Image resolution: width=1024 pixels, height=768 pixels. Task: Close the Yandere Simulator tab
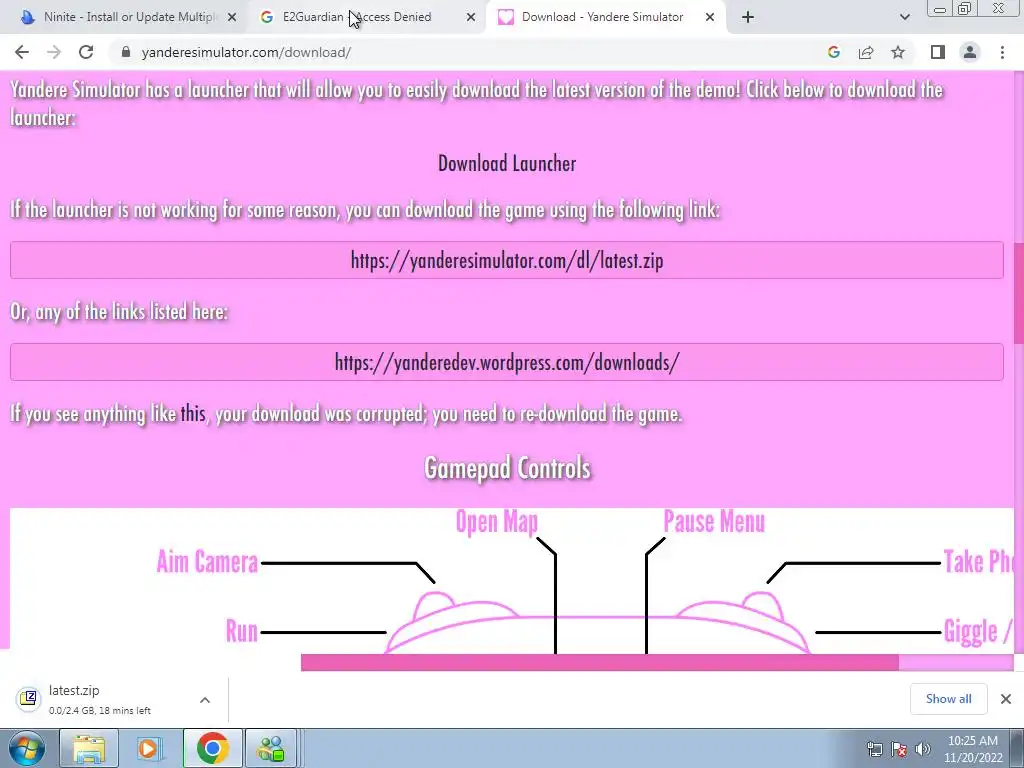click(x=710, y=18)
